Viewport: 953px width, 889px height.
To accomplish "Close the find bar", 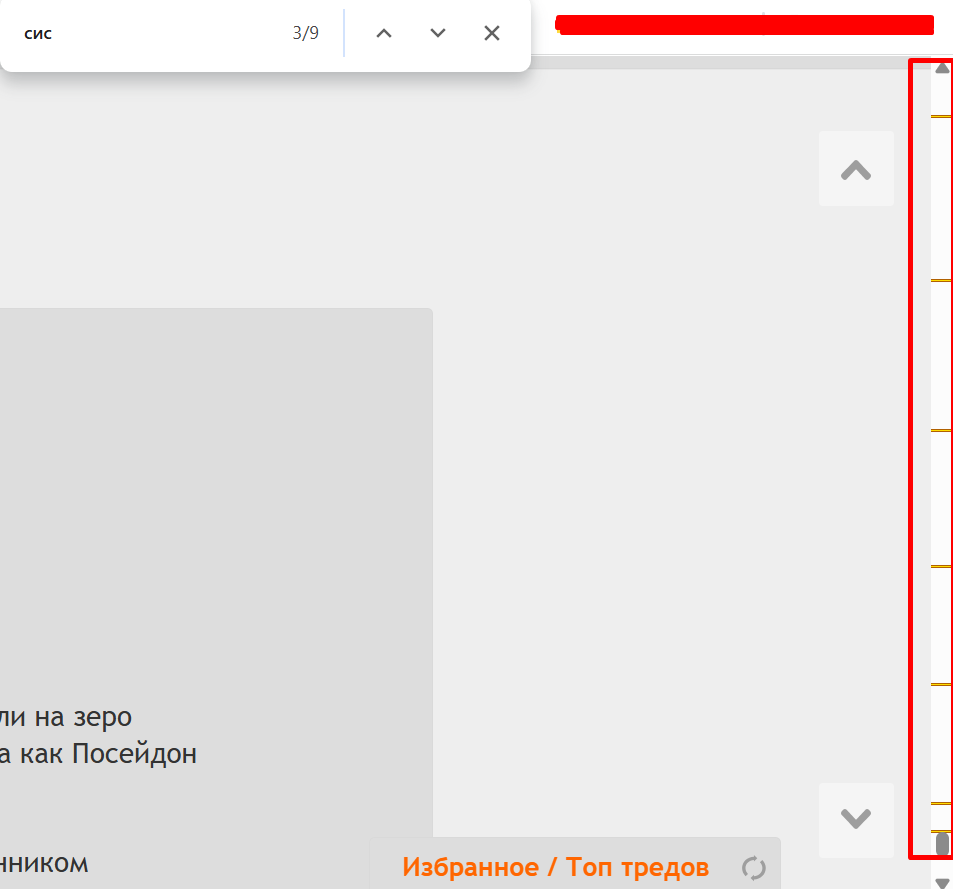I will 492,33.
